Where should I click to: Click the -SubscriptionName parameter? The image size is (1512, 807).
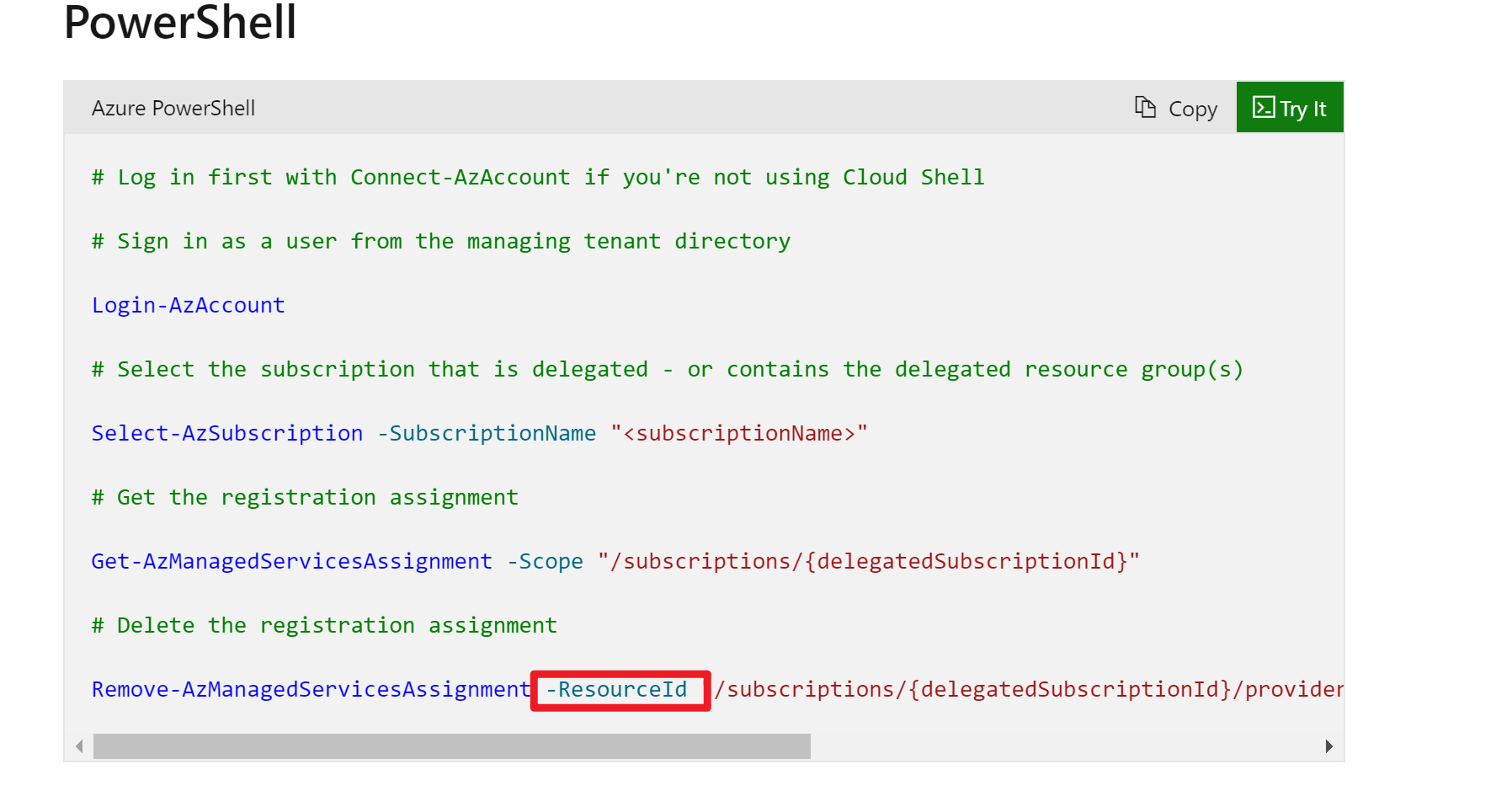tap(487, 433)
